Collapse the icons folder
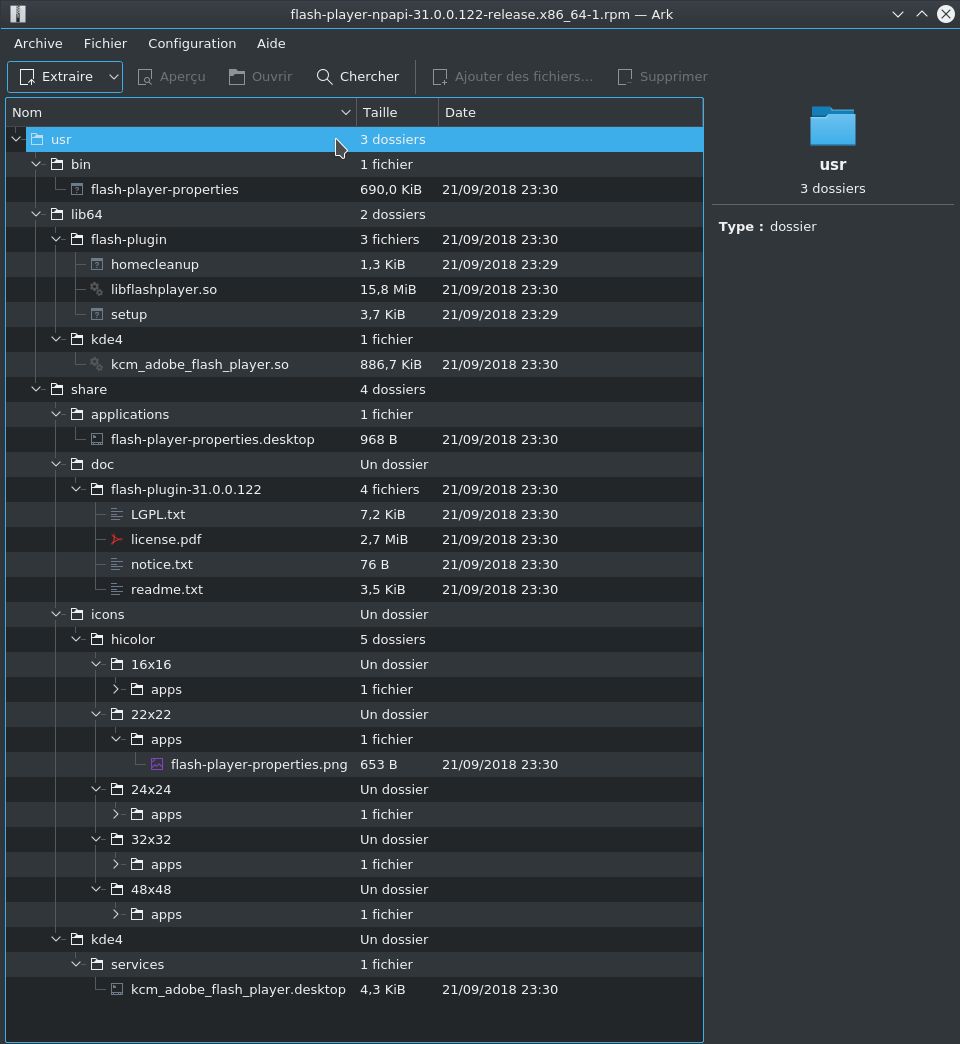This screenshot has width=960, height=1044. click(x=56, y=615)
